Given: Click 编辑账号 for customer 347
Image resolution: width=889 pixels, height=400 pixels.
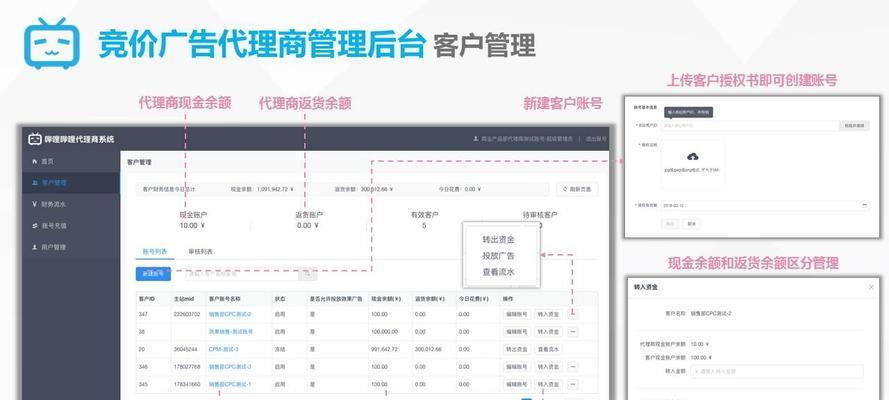Looking at the screenshot, I should point(517,314).
